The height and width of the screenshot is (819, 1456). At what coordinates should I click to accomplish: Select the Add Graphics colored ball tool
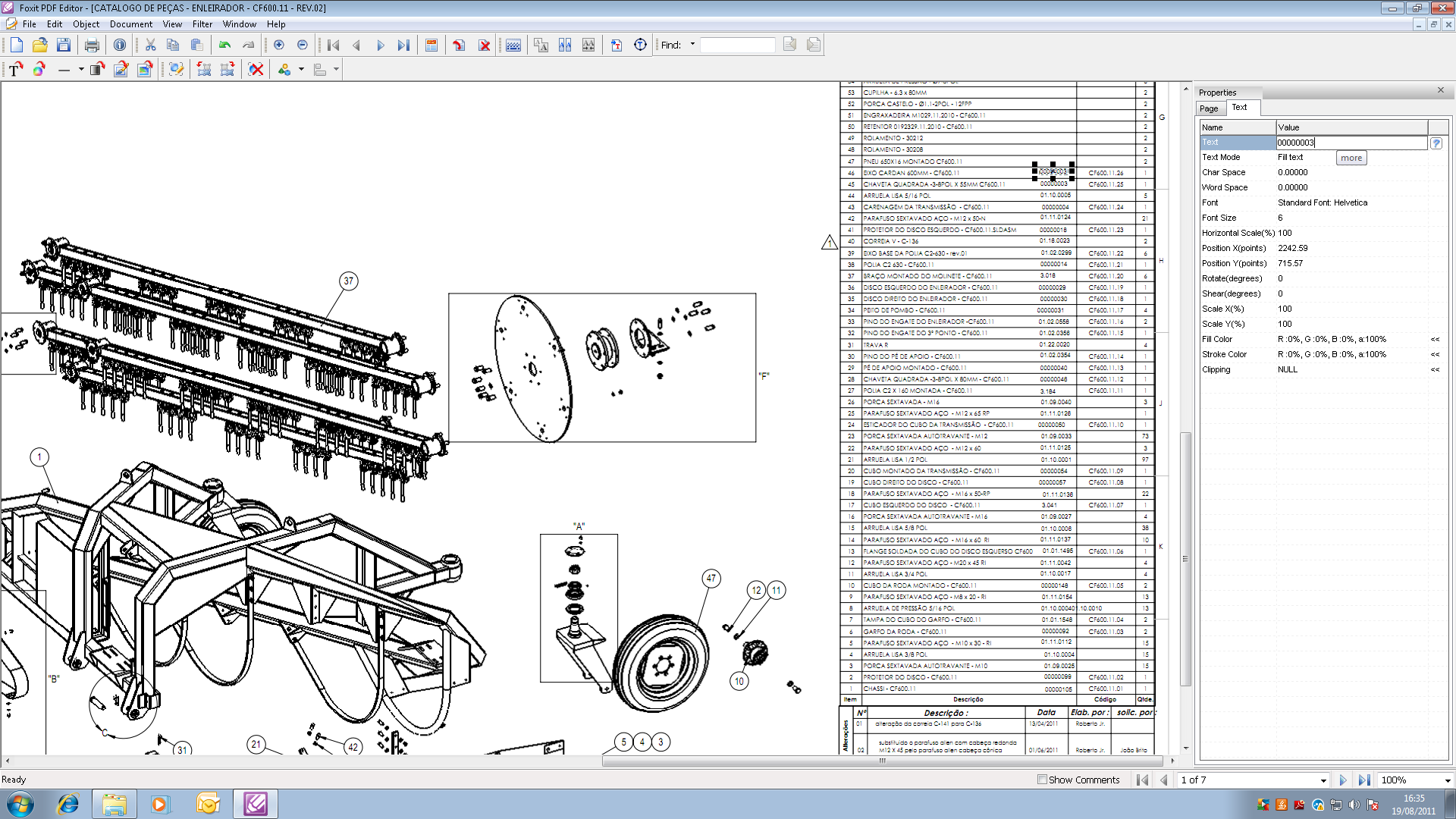coord(39,70)
